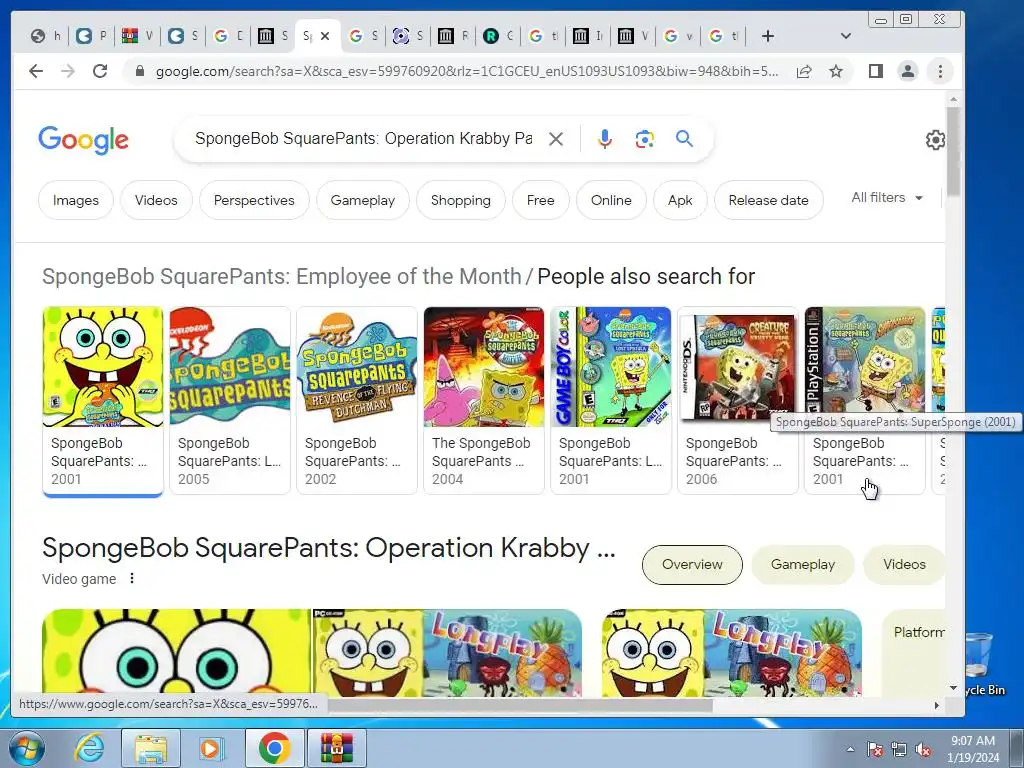1024x768 pixels.
Task: Open Employee of the Month breadcrumb link
Action: 281,276
